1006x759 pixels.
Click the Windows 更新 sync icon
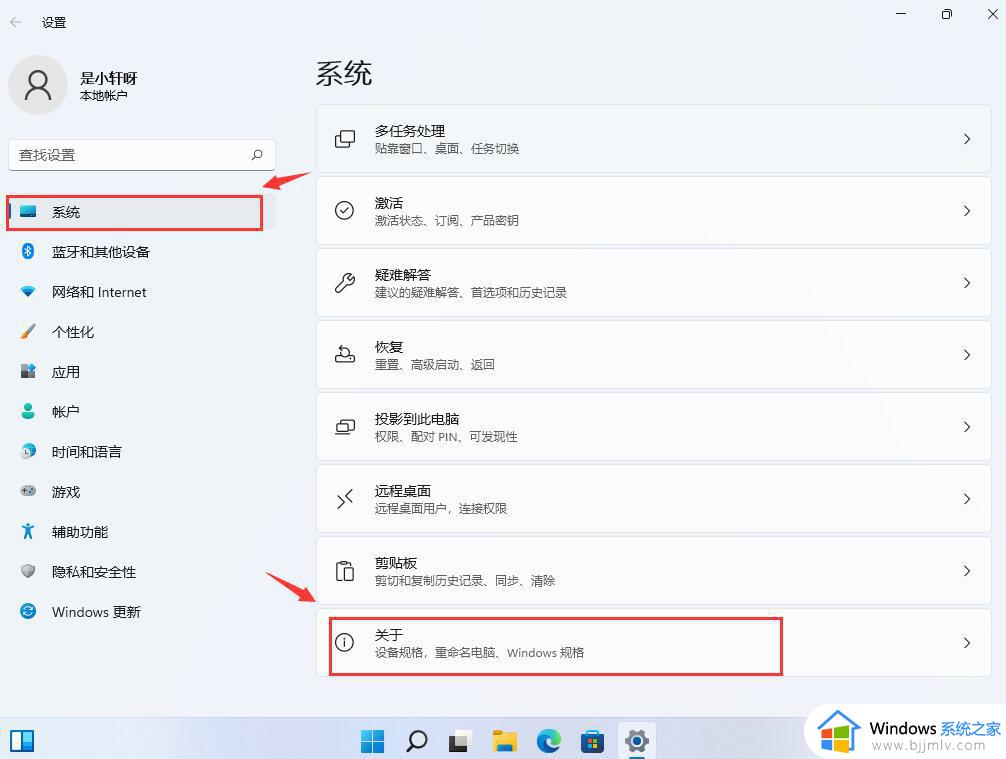[x=28, y=611]
